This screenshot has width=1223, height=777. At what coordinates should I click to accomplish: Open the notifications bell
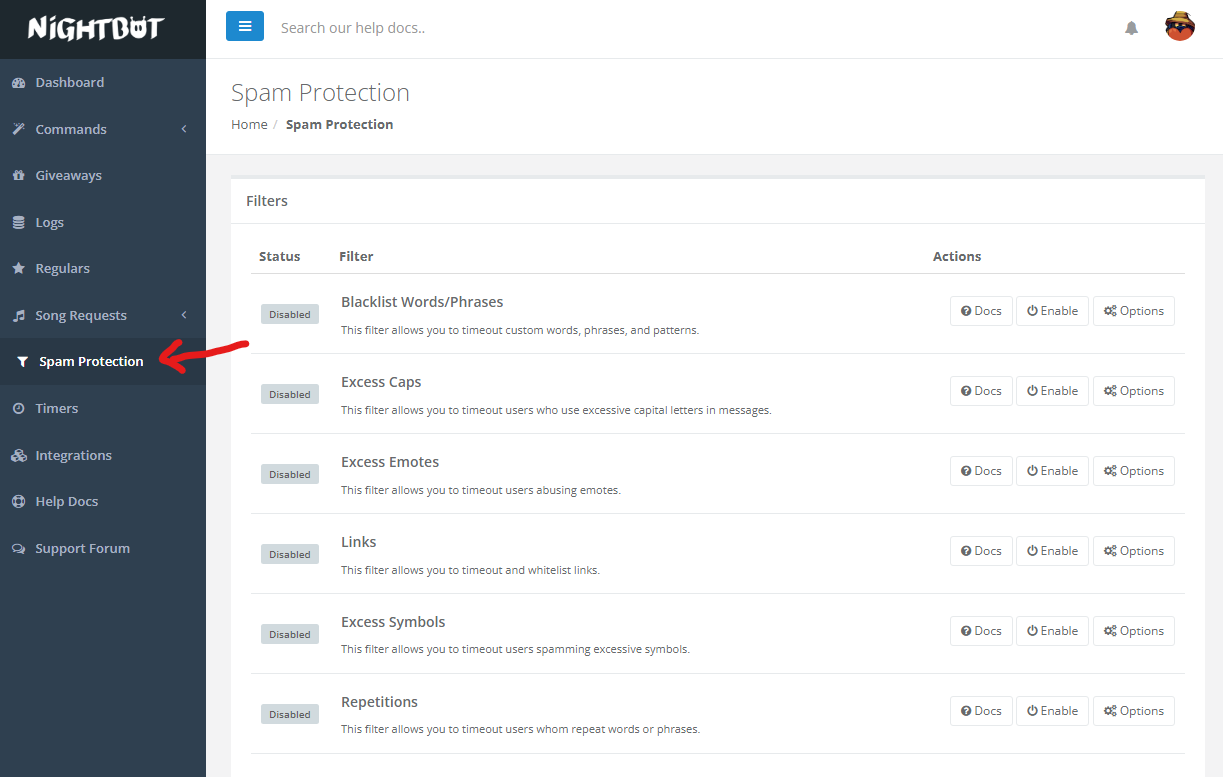(x=1131, y=28)
